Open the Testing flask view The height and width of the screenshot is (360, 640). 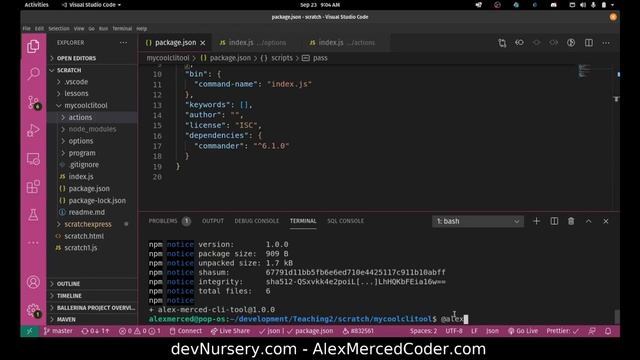pyautogui.click(x=33, y=215)
